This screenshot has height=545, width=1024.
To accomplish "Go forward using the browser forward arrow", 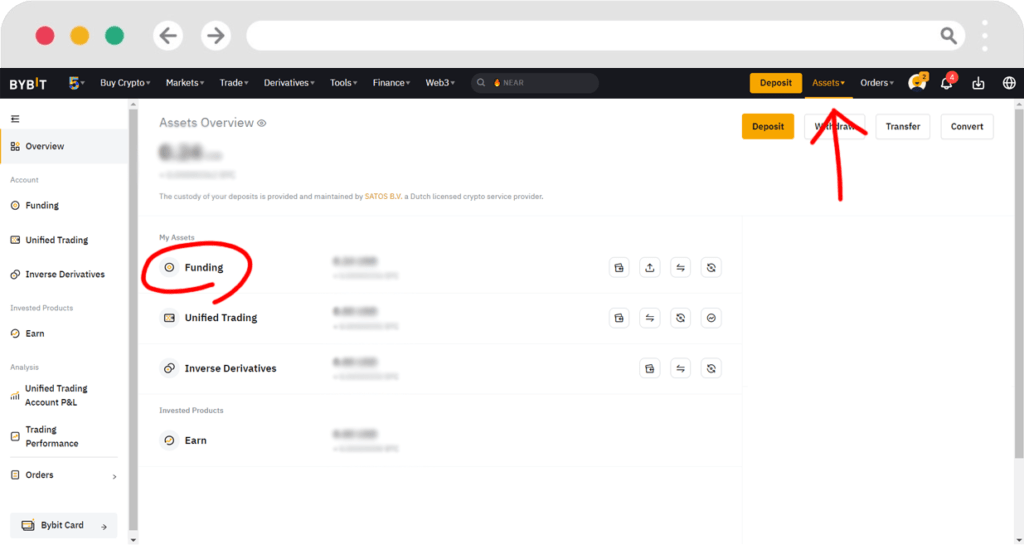I will point(216,35).
